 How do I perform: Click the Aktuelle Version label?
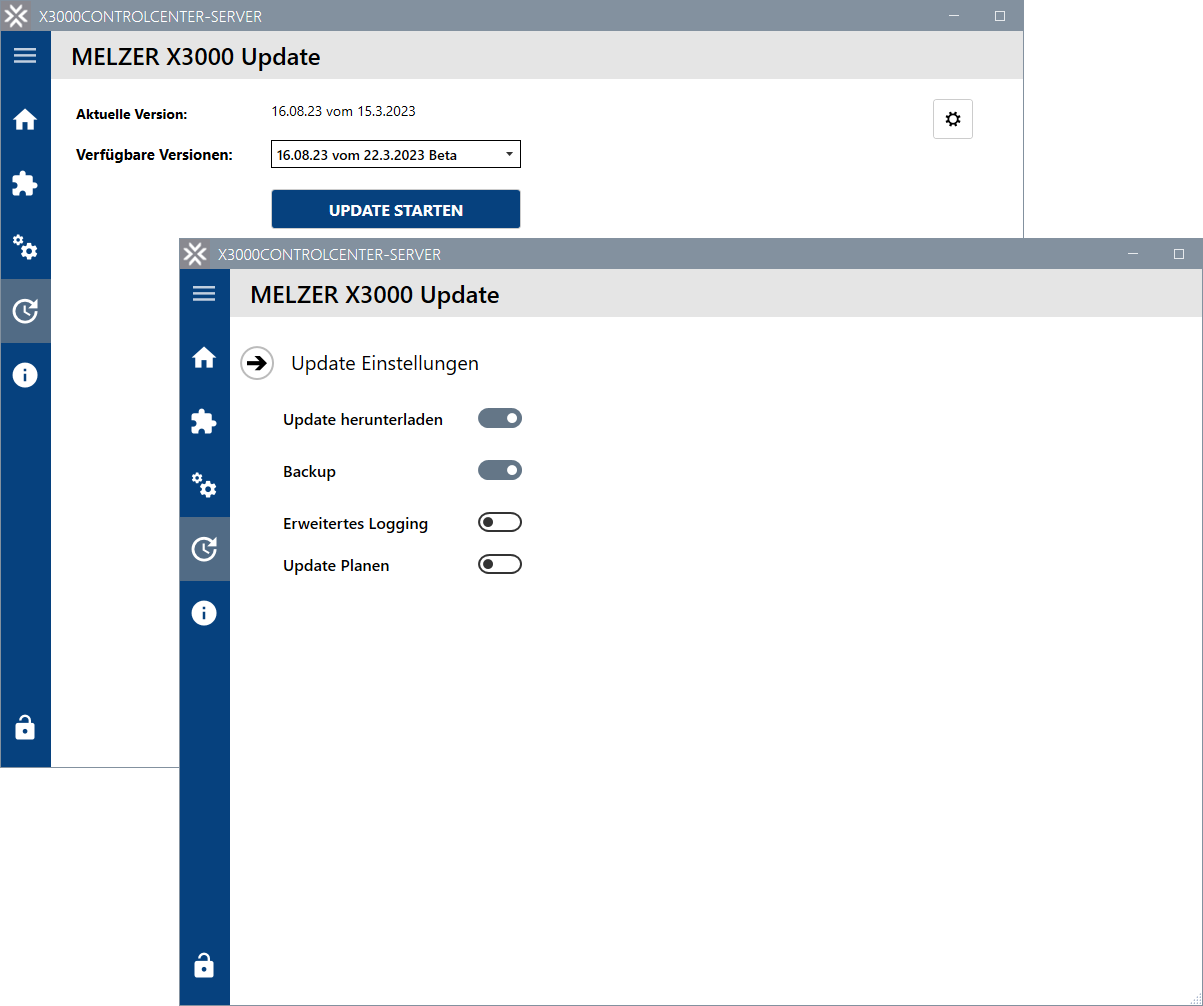pyautogui.click(x=132, y=114)
